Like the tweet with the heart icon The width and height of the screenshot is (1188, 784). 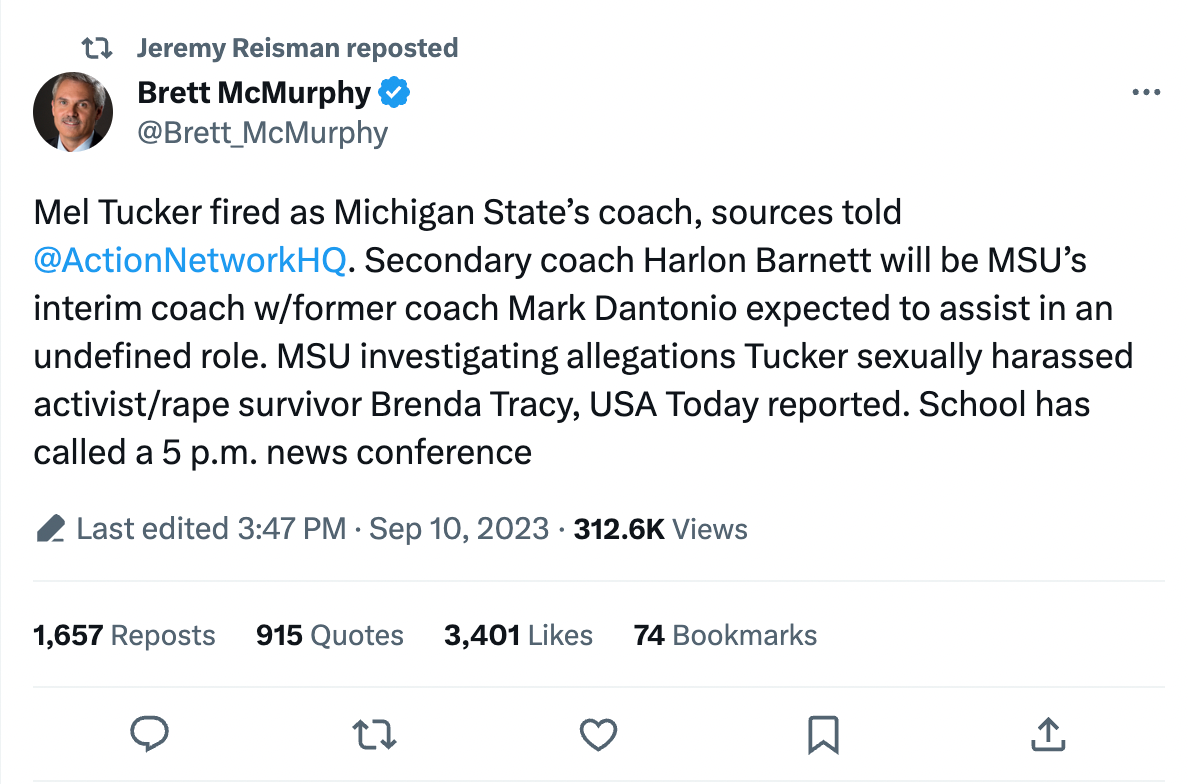pos(598,735)
